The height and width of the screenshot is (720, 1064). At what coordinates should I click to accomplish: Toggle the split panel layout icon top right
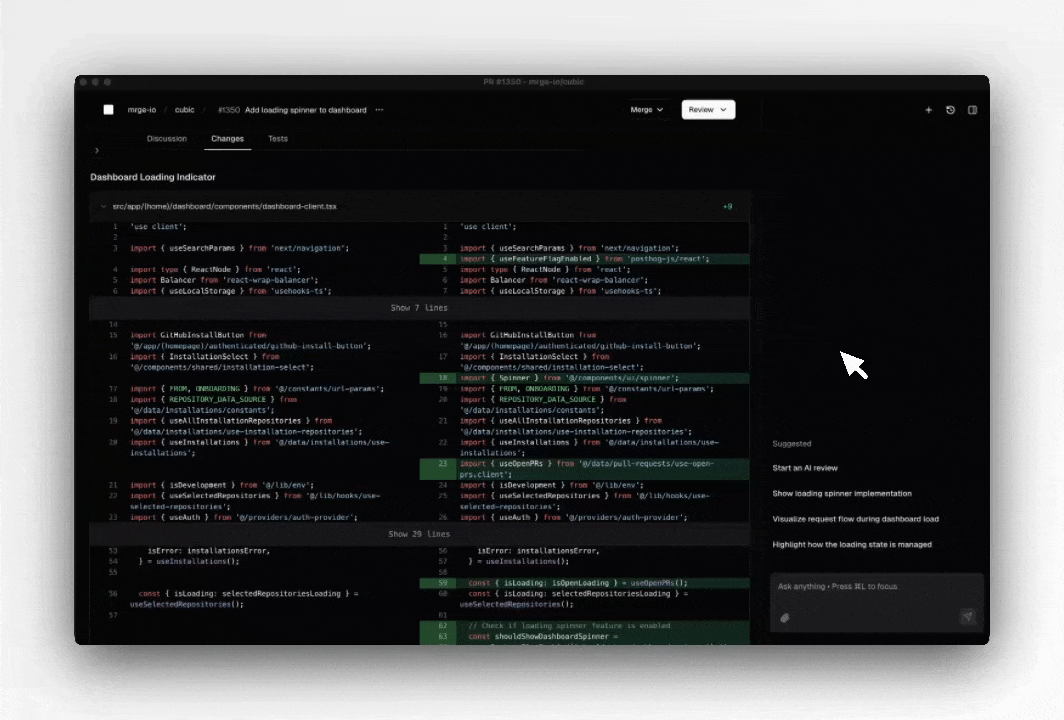click(971, 110)
